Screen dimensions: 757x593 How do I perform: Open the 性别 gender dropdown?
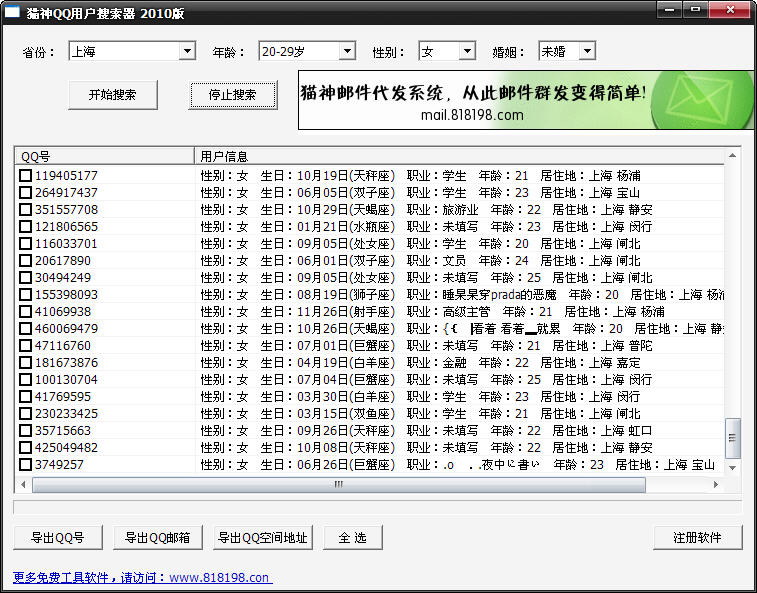pyautogui.click(x=467, y=51)
